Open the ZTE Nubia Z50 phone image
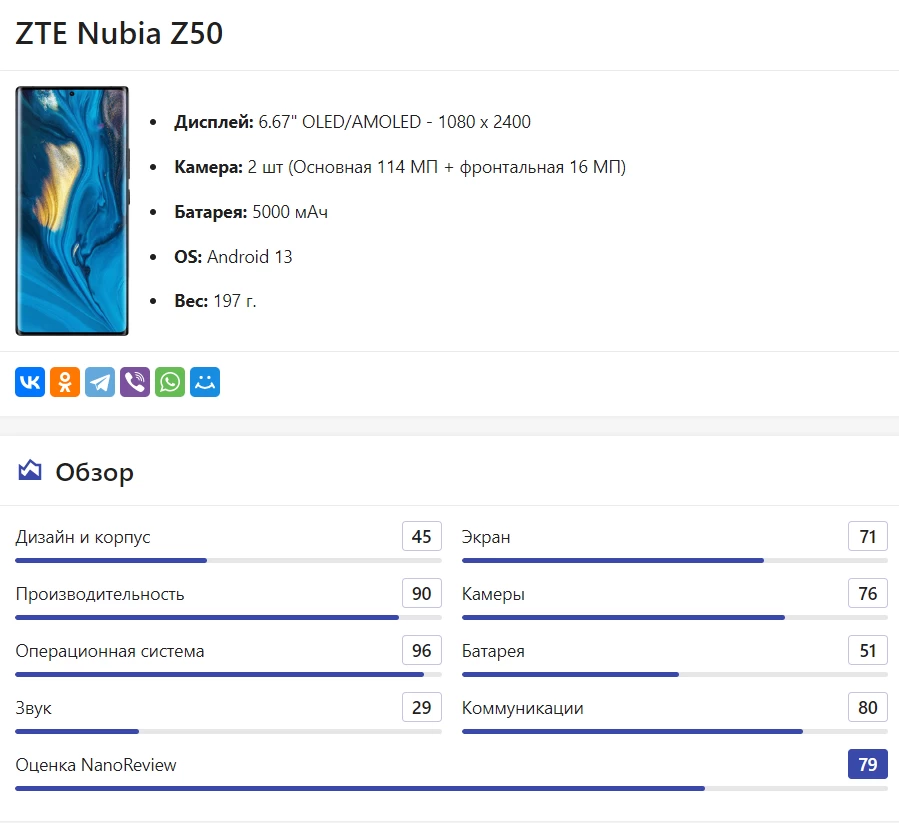The width and height of the screenshot is (899, 823). click(x=72, y=211)
